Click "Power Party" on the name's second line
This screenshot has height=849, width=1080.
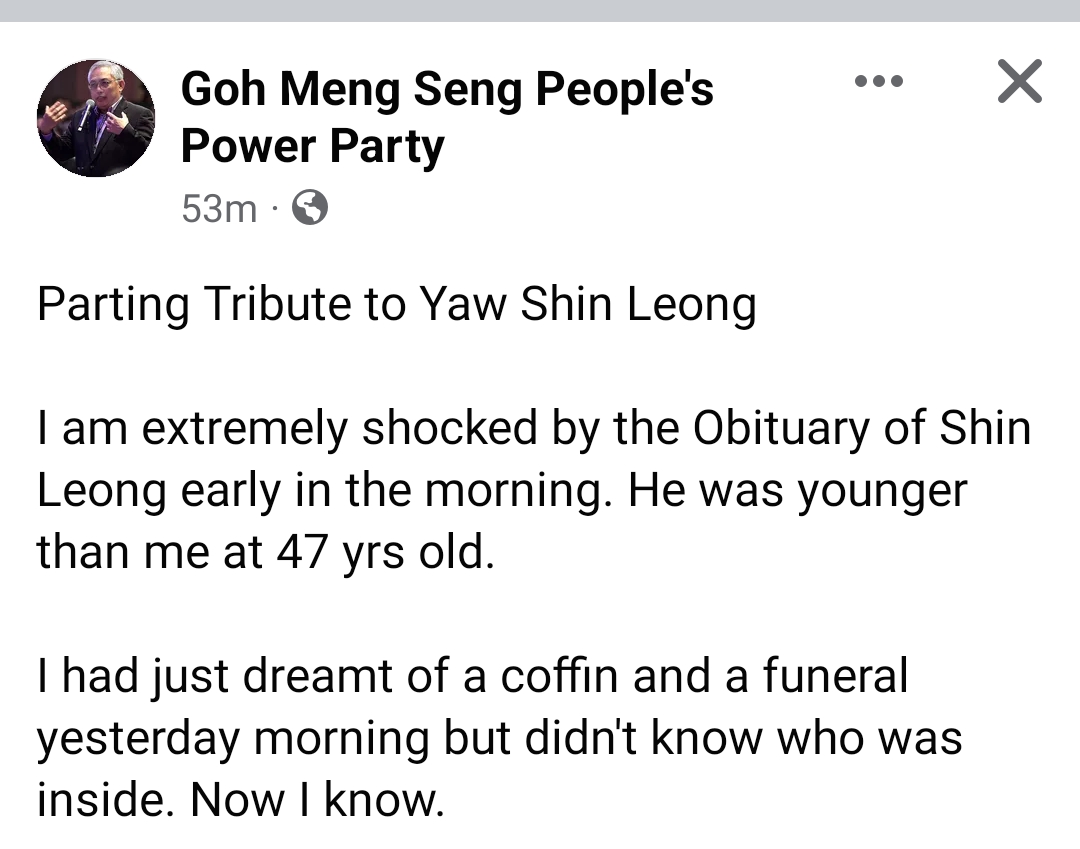point(312,148)
